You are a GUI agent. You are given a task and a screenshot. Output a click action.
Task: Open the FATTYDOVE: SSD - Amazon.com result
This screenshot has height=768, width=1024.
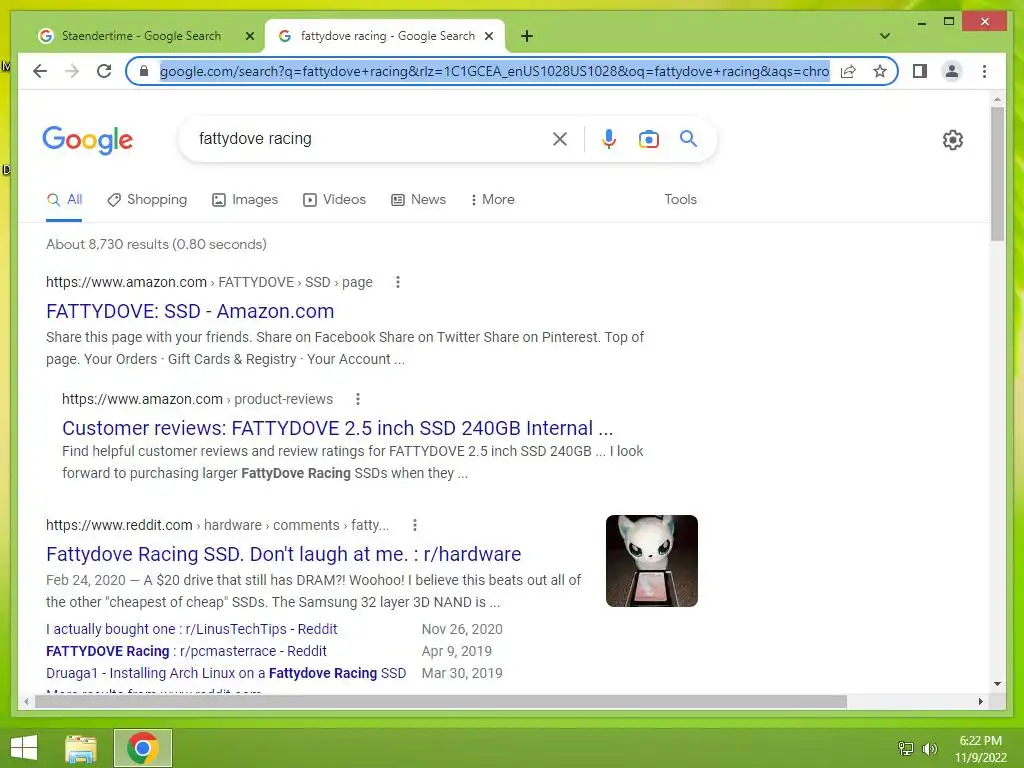pos(190,312)
